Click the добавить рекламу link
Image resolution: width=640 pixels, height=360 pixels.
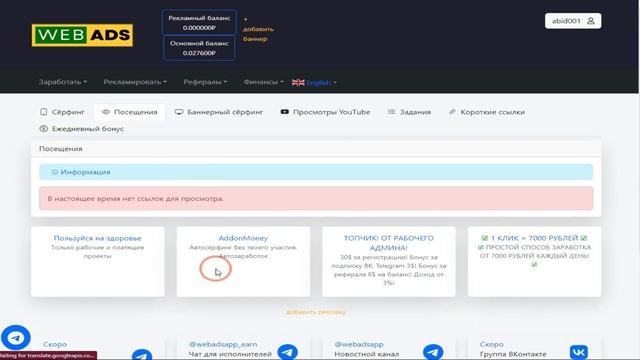316,312
